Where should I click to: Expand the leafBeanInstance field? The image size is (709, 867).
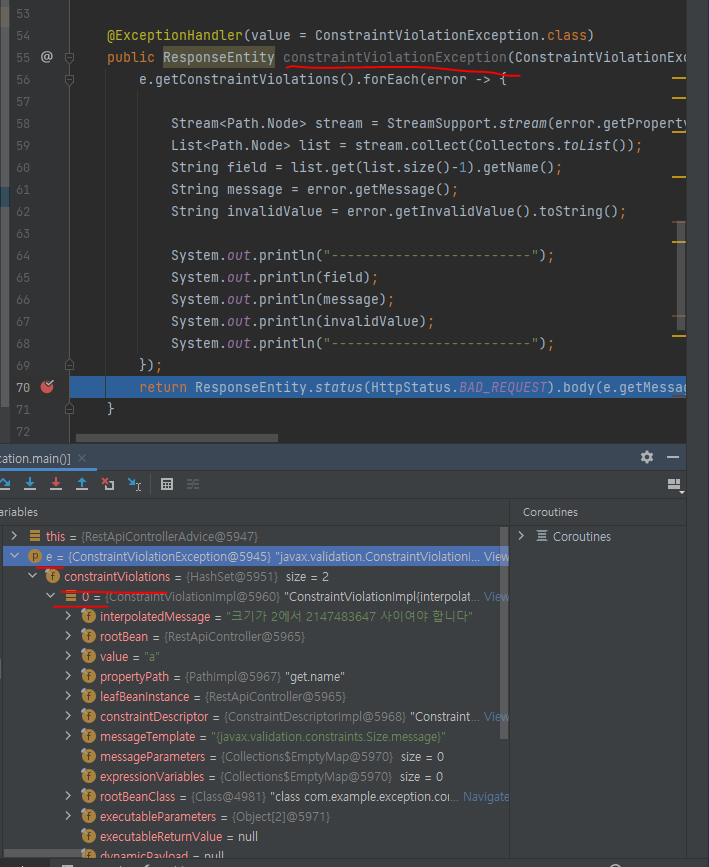[68, 695]
